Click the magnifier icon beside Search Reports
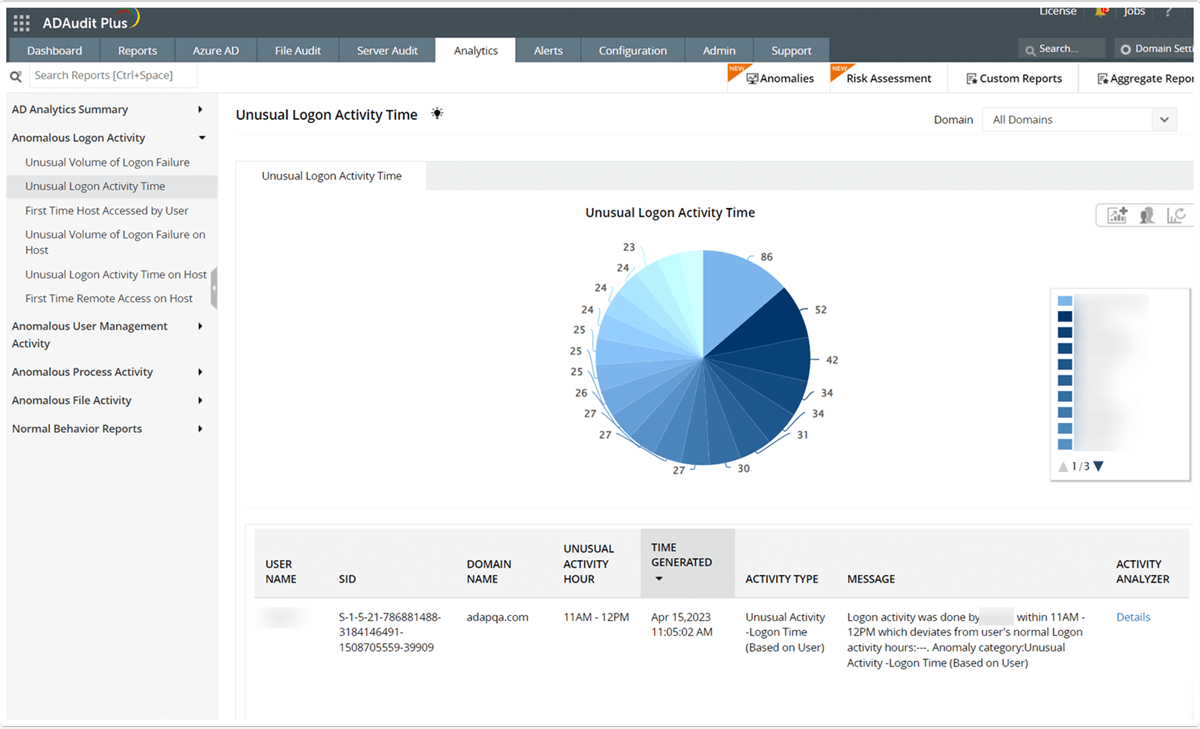Screen dimensions: 1200x729 (x=14, y=75)
